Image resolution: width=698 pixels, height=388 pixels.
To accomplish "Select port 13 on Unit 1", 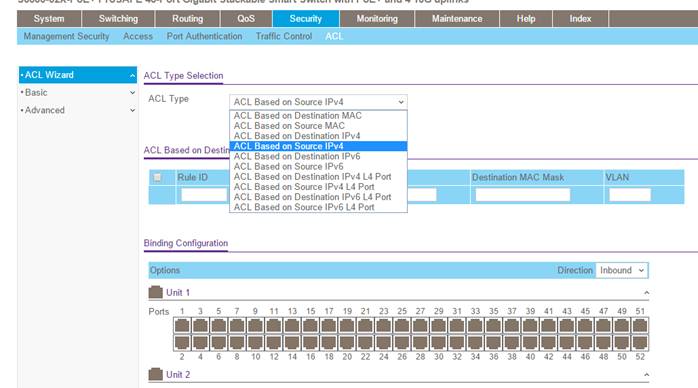I will (292, 326).
